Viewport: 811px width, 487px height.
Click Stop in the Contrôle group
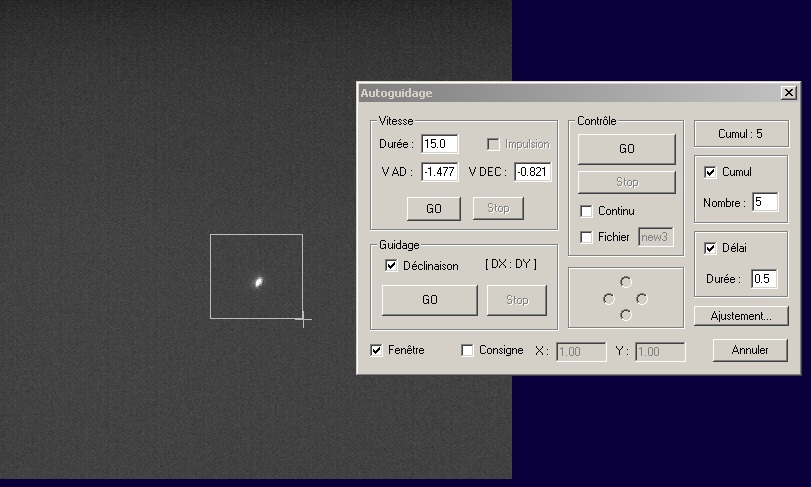point(626,182)
